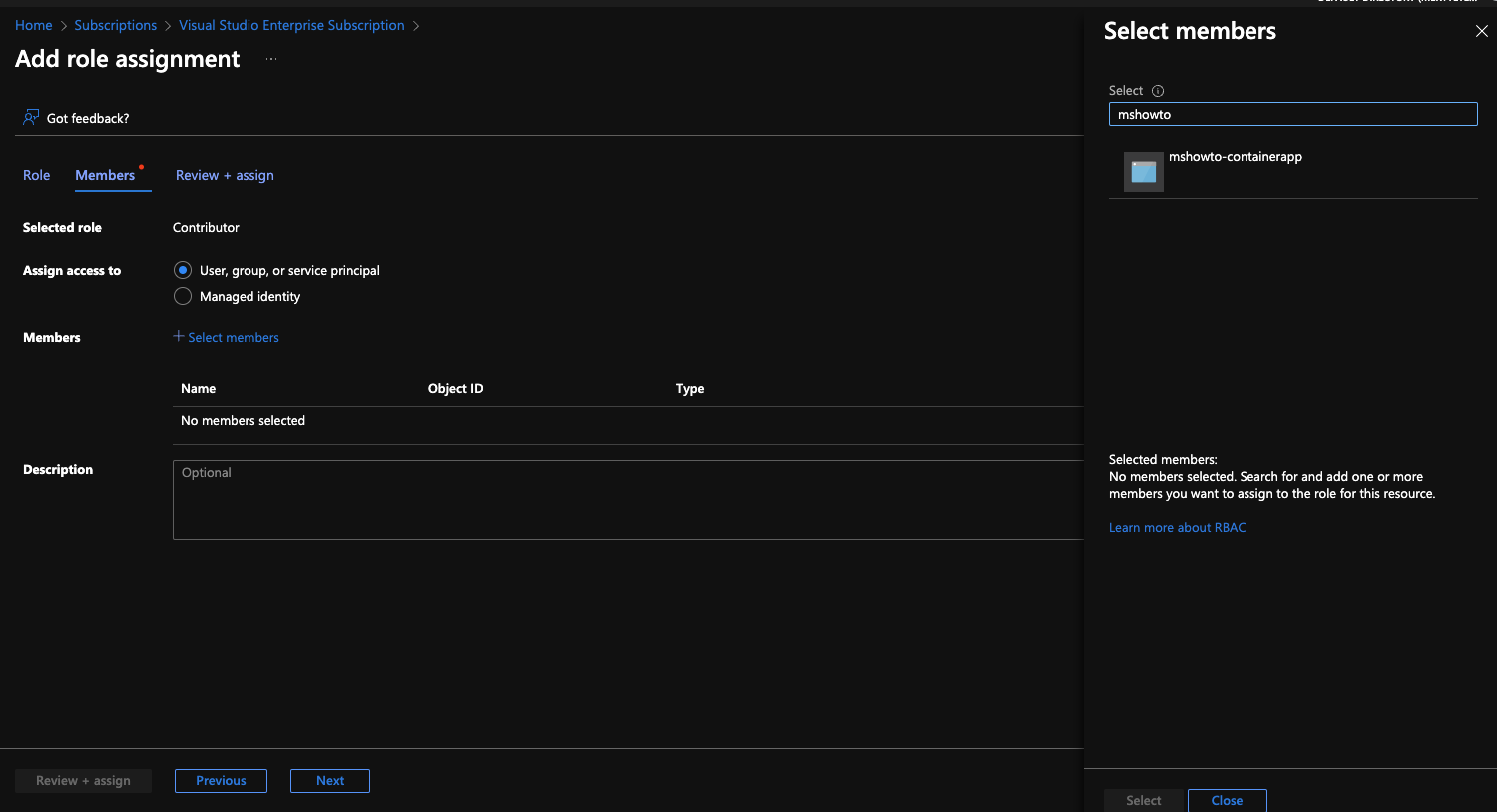This screenshot has height=812, width=1497.
Task: Open the ellipsis menu beside Add role assignment
Action: (x=271, y=59)
